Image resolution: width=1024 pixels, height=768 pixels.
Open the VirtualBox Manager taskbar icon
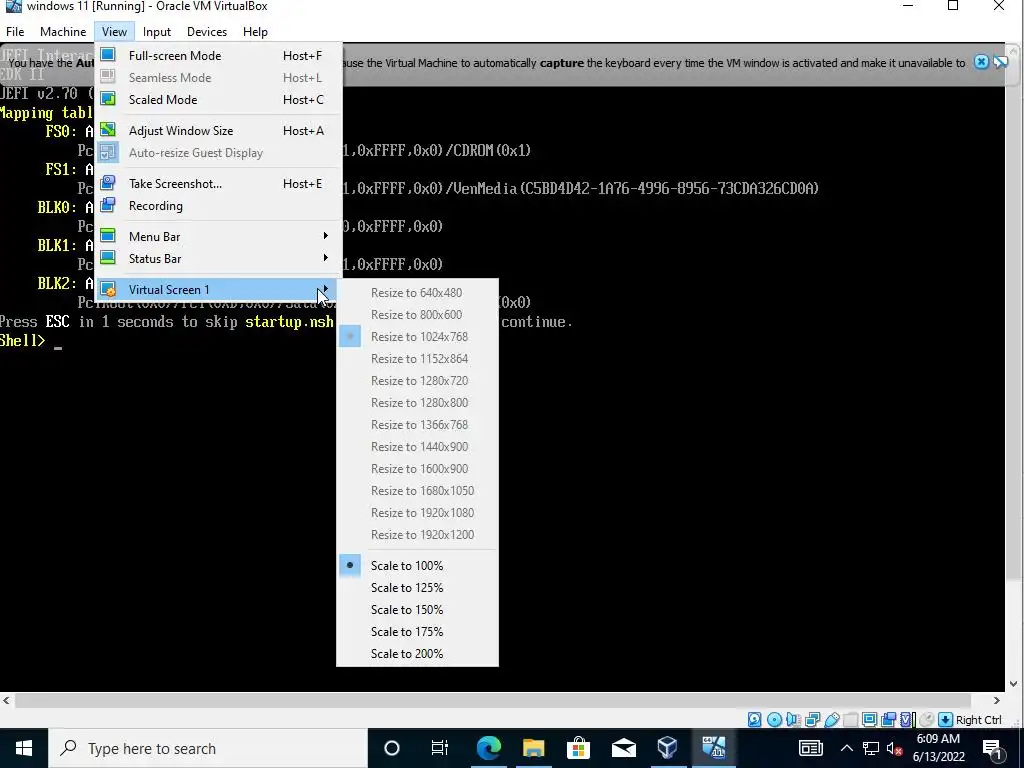point(667,748)
